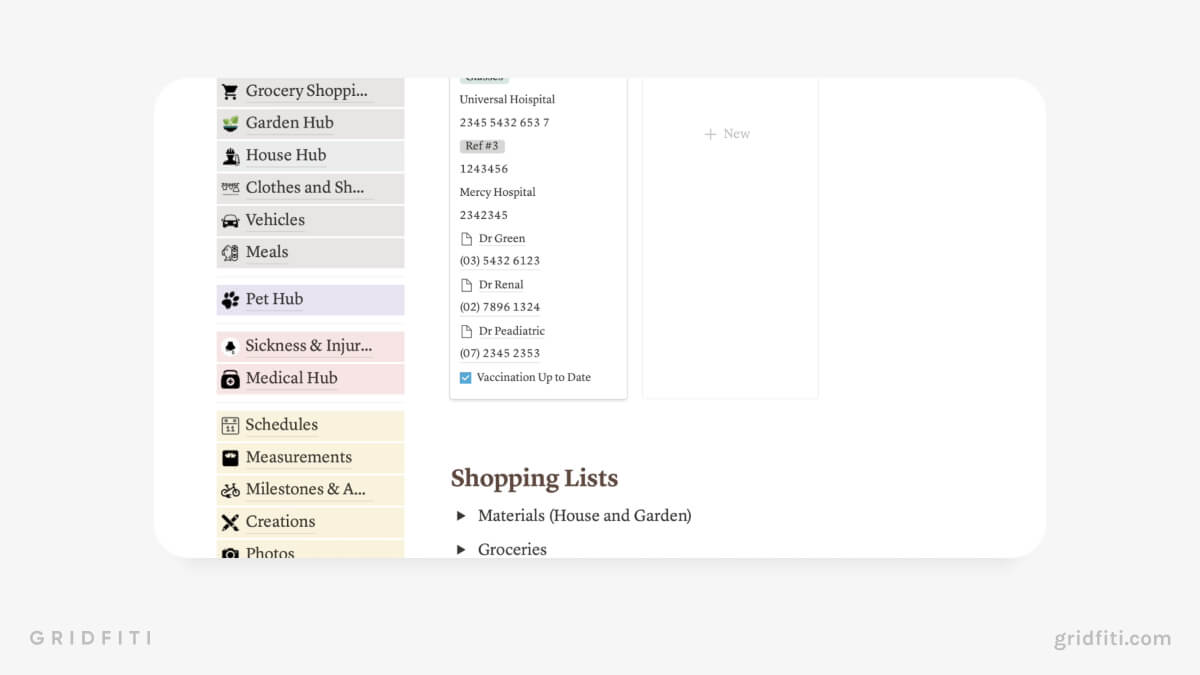Click the plant icon beside Garden Hub
This screenshot has width=1200, height=675.
[230, 123]
